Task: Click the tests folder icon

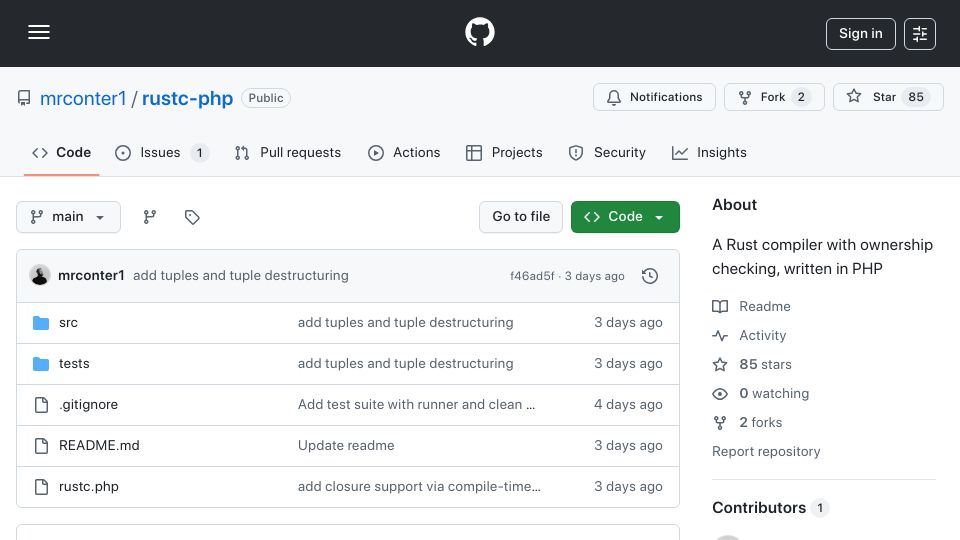Action: click(41, 364)
